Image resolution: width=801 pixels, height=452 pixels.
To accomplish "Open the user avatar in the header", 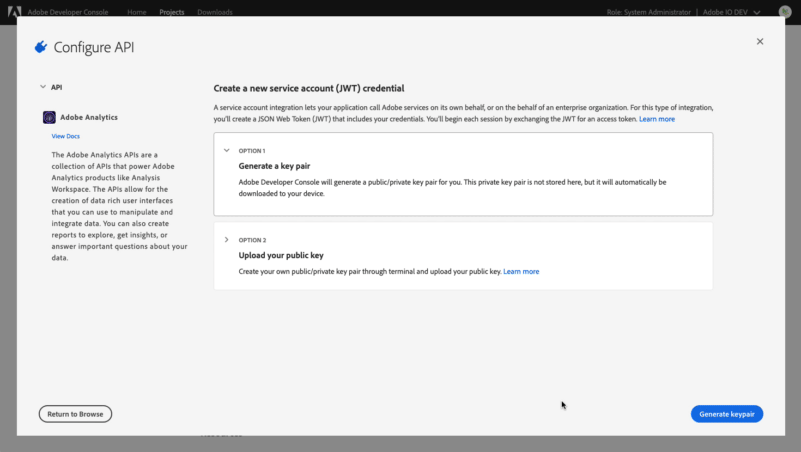I will (x=785, y=12).
